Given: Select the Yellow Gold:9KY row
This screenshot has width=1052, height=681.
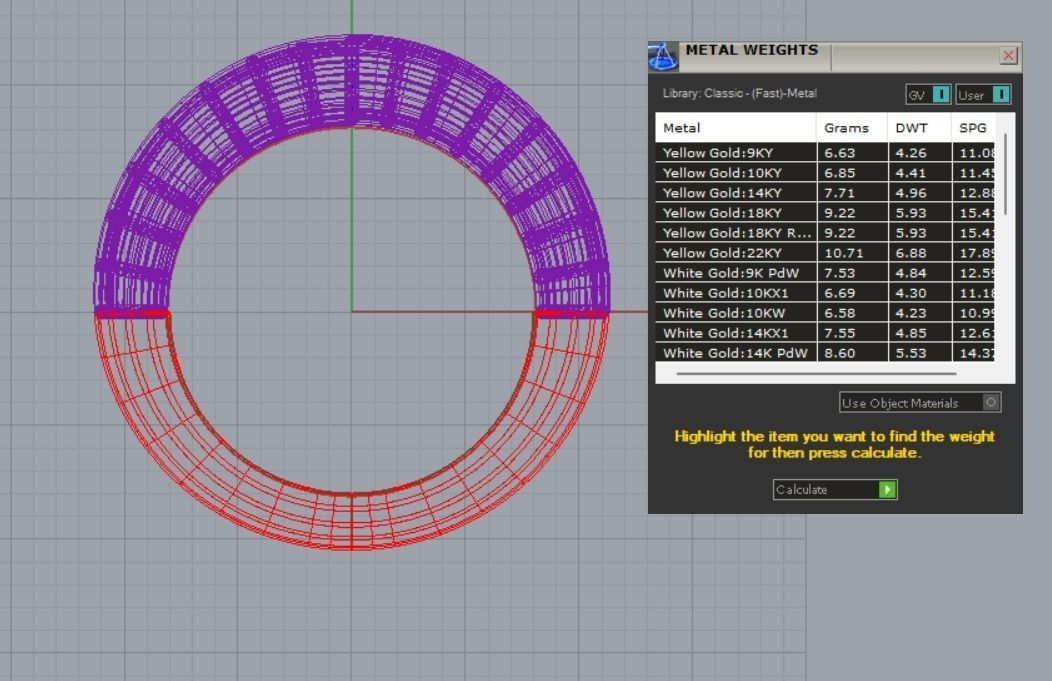Looking at the screenshot, I should point(825,152).
